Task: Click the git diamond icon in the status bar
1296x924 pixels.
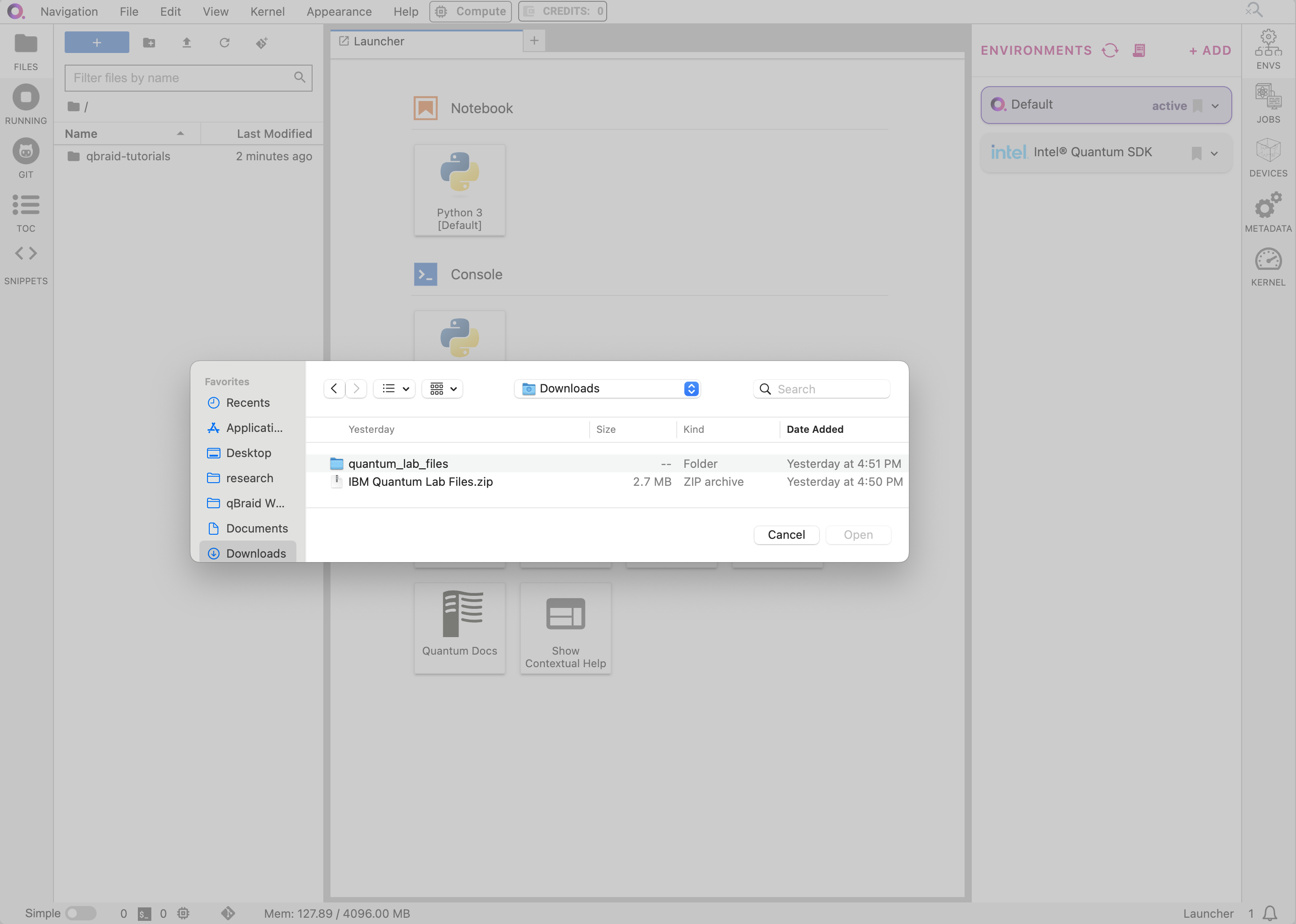Action: pos(228,913)
